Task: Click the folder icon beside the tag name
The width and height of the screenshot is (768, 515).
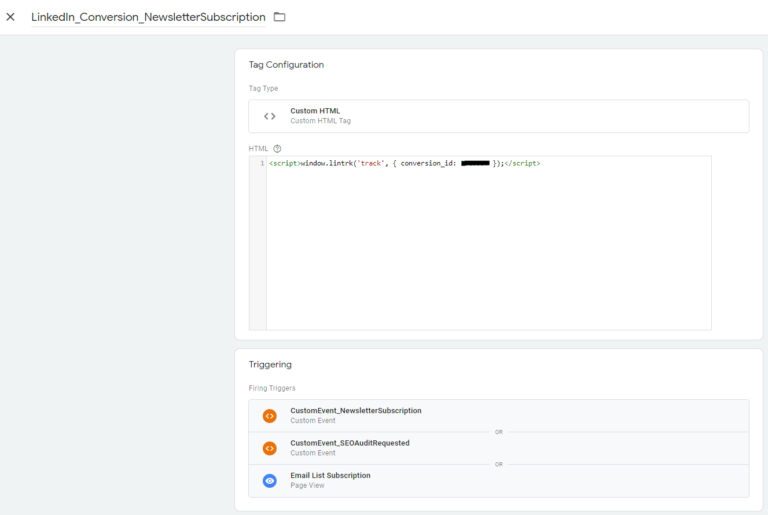Action: [280, 17]
